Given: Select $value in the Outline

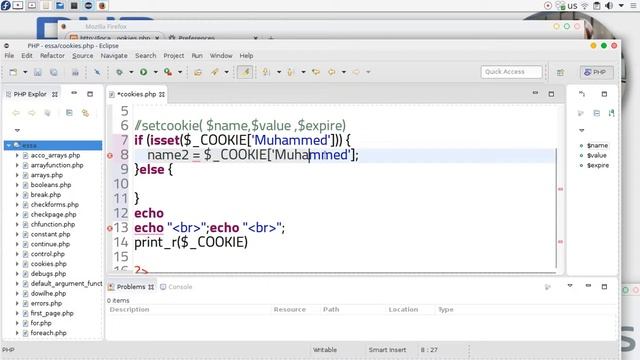Looking at the screenshot, I should tap(597, 156).
